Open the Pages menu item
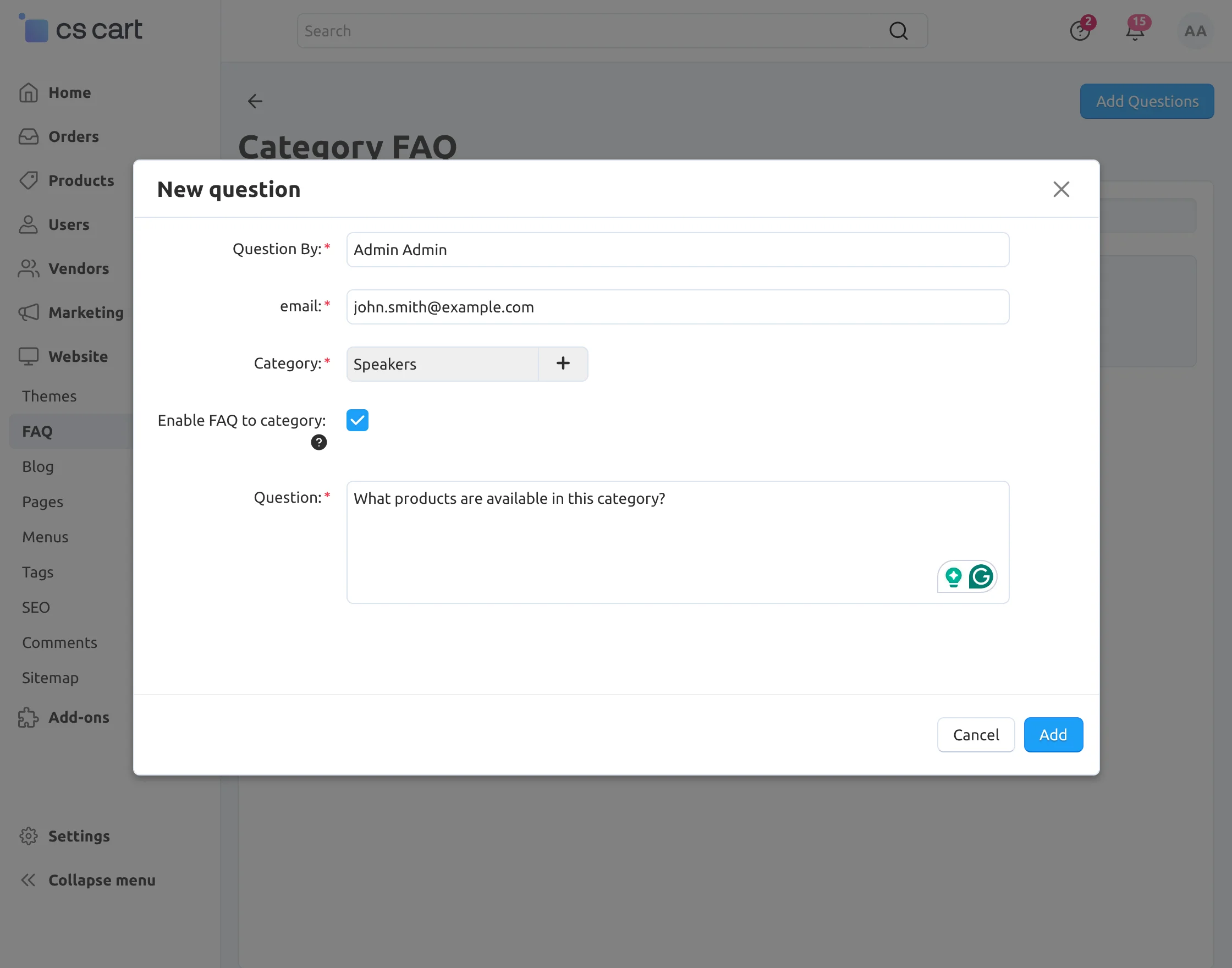This screenshot has width=1232, height=968. 42,502
